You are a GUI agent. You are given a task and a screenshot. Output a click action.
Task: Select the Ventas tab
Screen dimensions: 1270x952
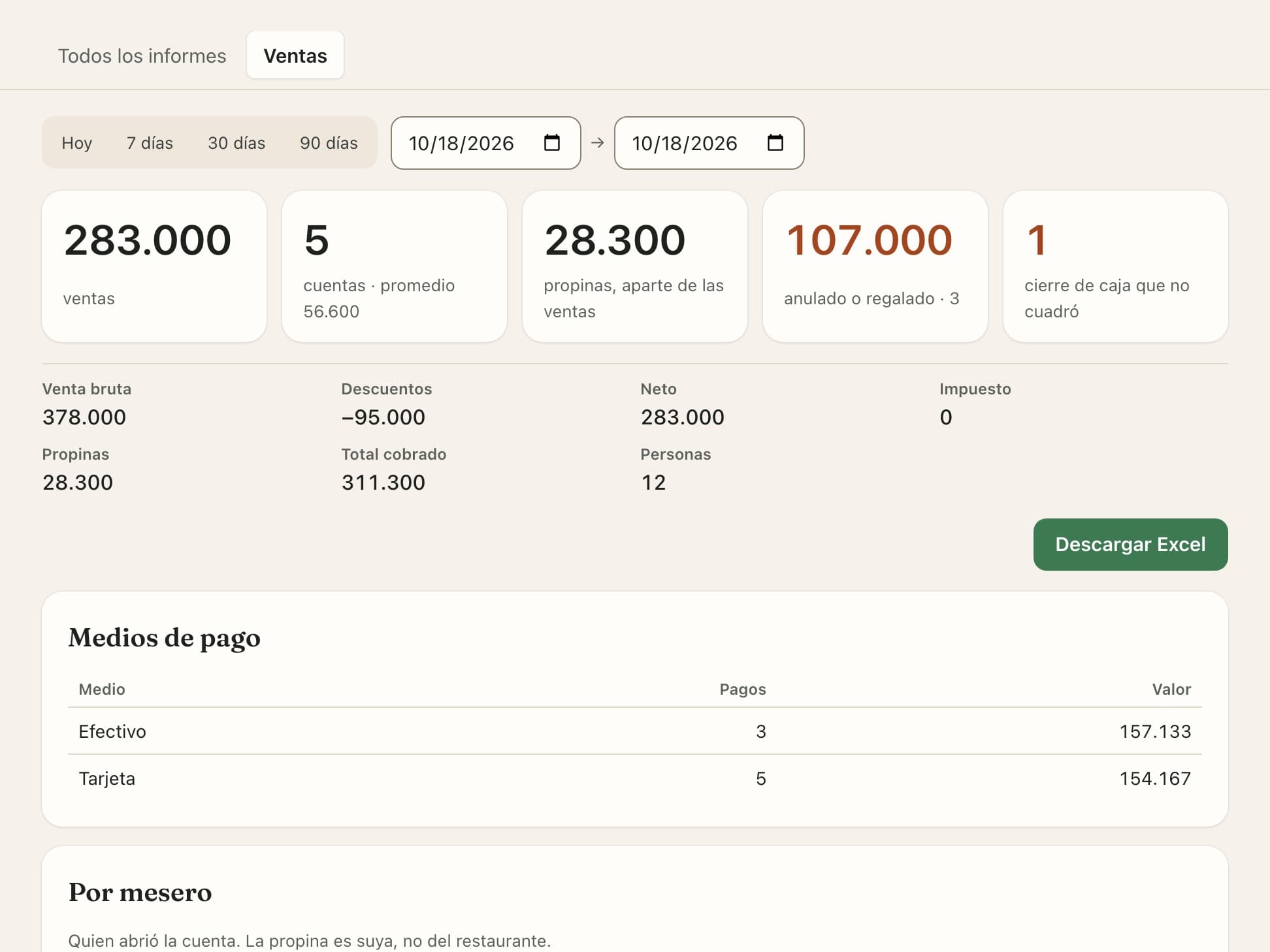295,56
